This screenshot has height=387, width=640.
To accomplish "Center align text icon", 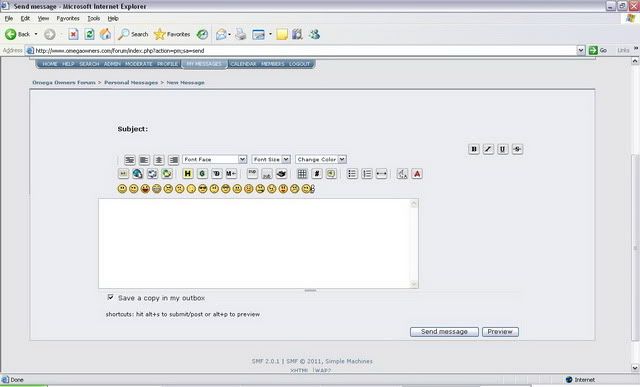I will click(x=159, y=160).
